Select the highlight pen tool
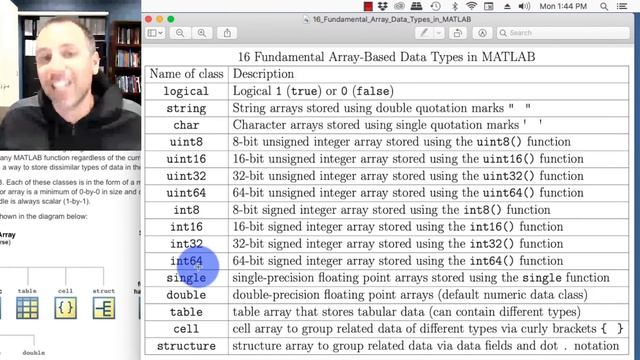The image size is (640, 360). (424, 33)
